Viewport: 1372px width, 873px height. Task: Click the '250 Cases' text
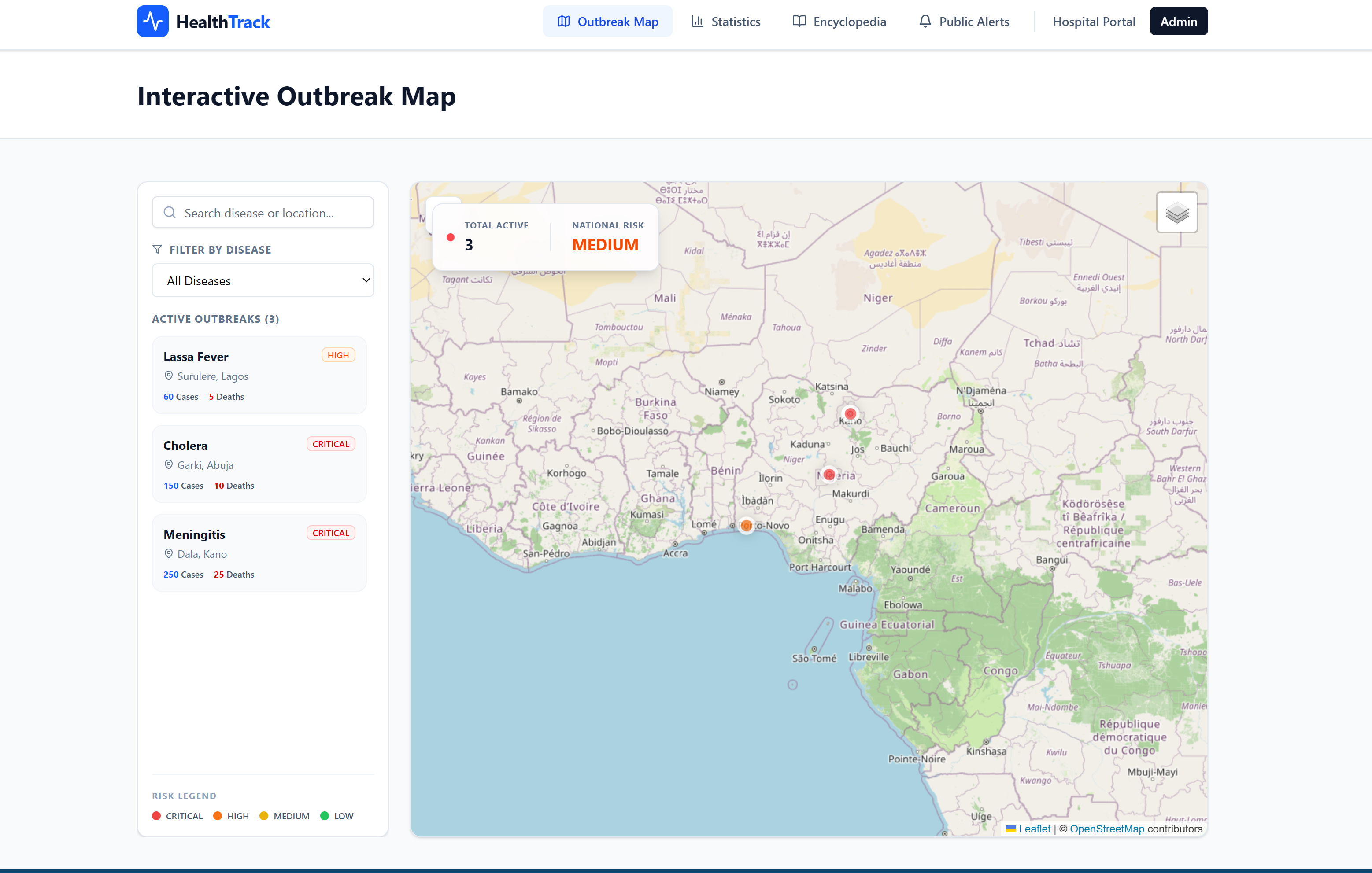(x=183, y=574)
